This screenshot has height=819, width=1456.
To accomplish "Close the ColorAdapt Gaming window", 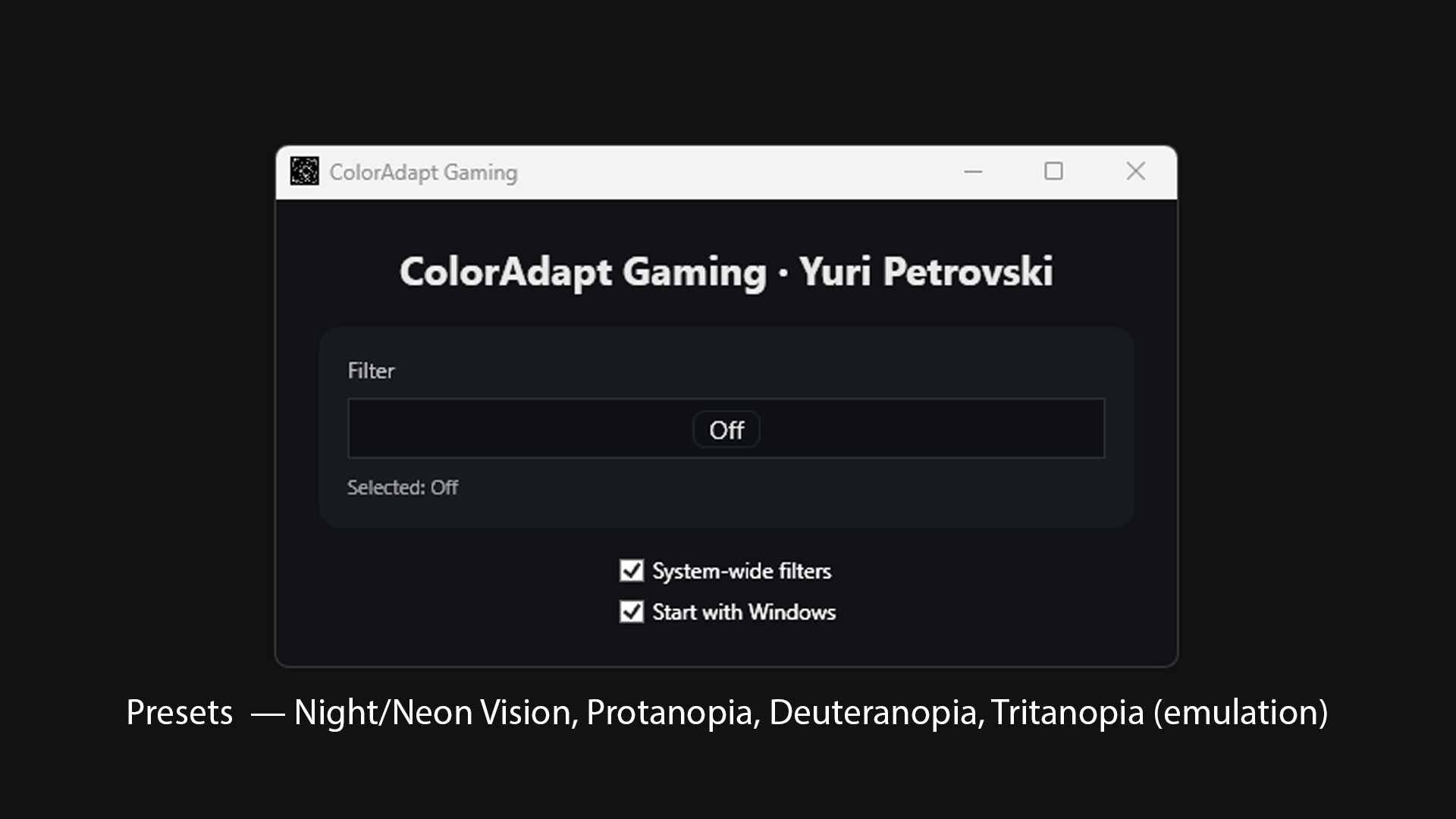I will coord(1135,171).
